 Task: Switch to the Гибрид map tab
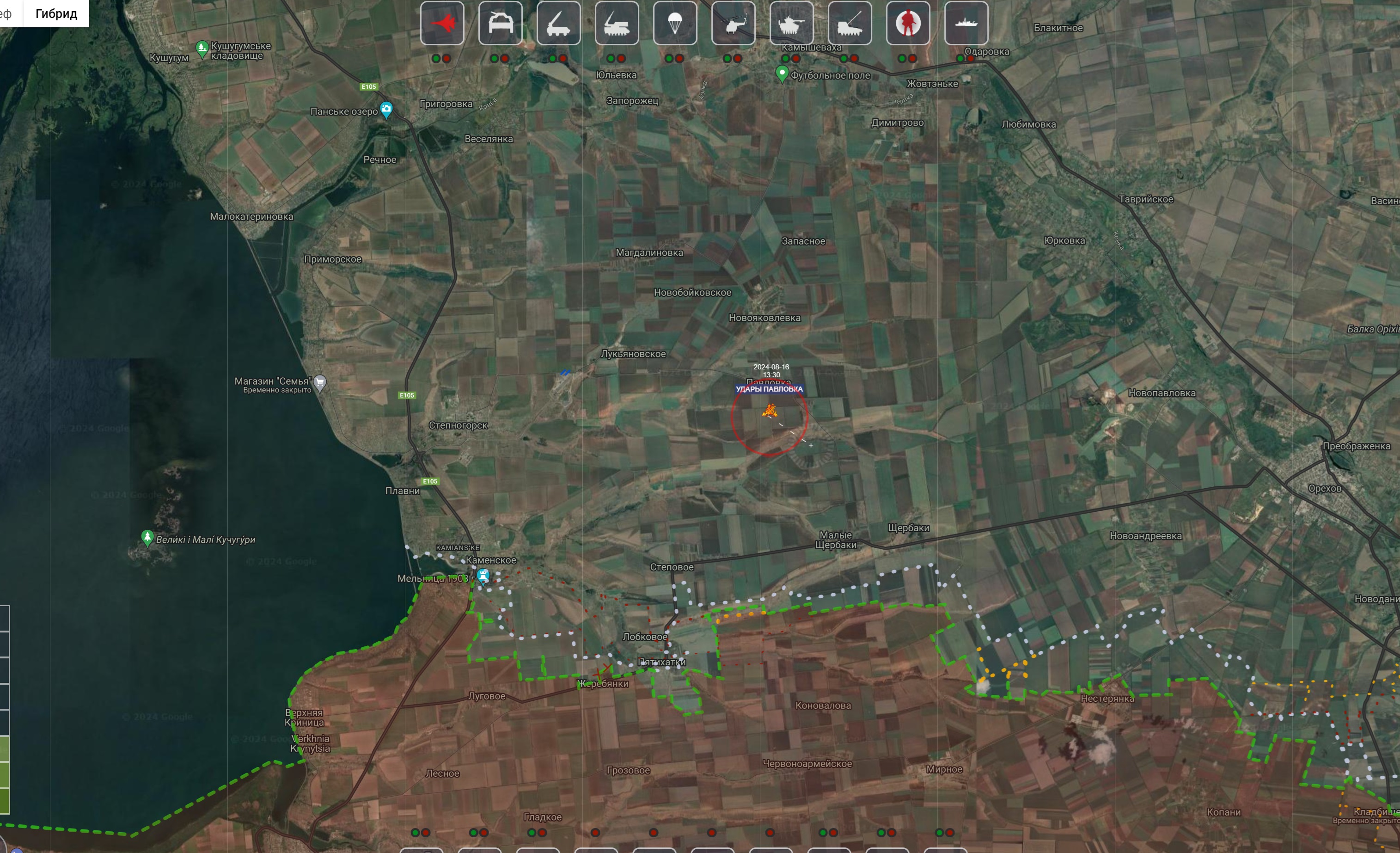point(55,14)
